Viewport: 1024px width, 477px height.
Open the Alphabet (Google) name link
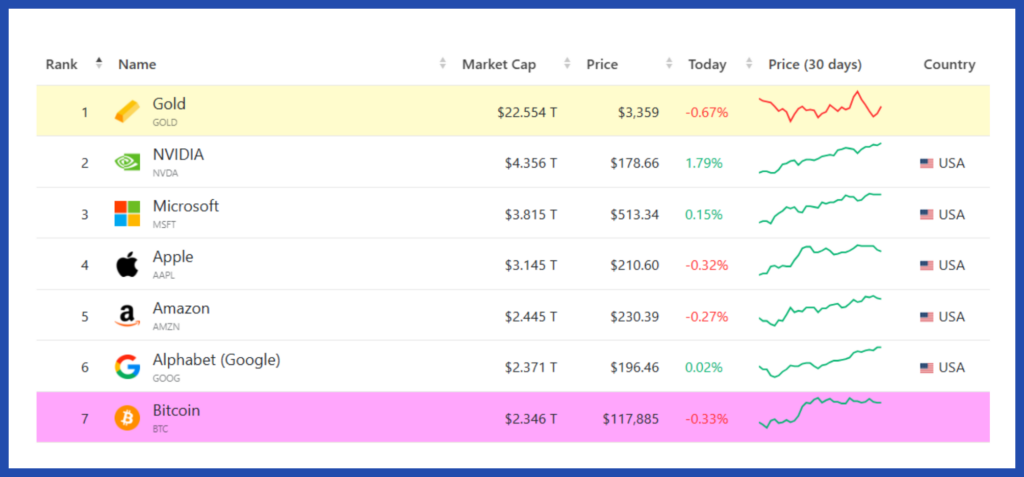click(216, 360)
